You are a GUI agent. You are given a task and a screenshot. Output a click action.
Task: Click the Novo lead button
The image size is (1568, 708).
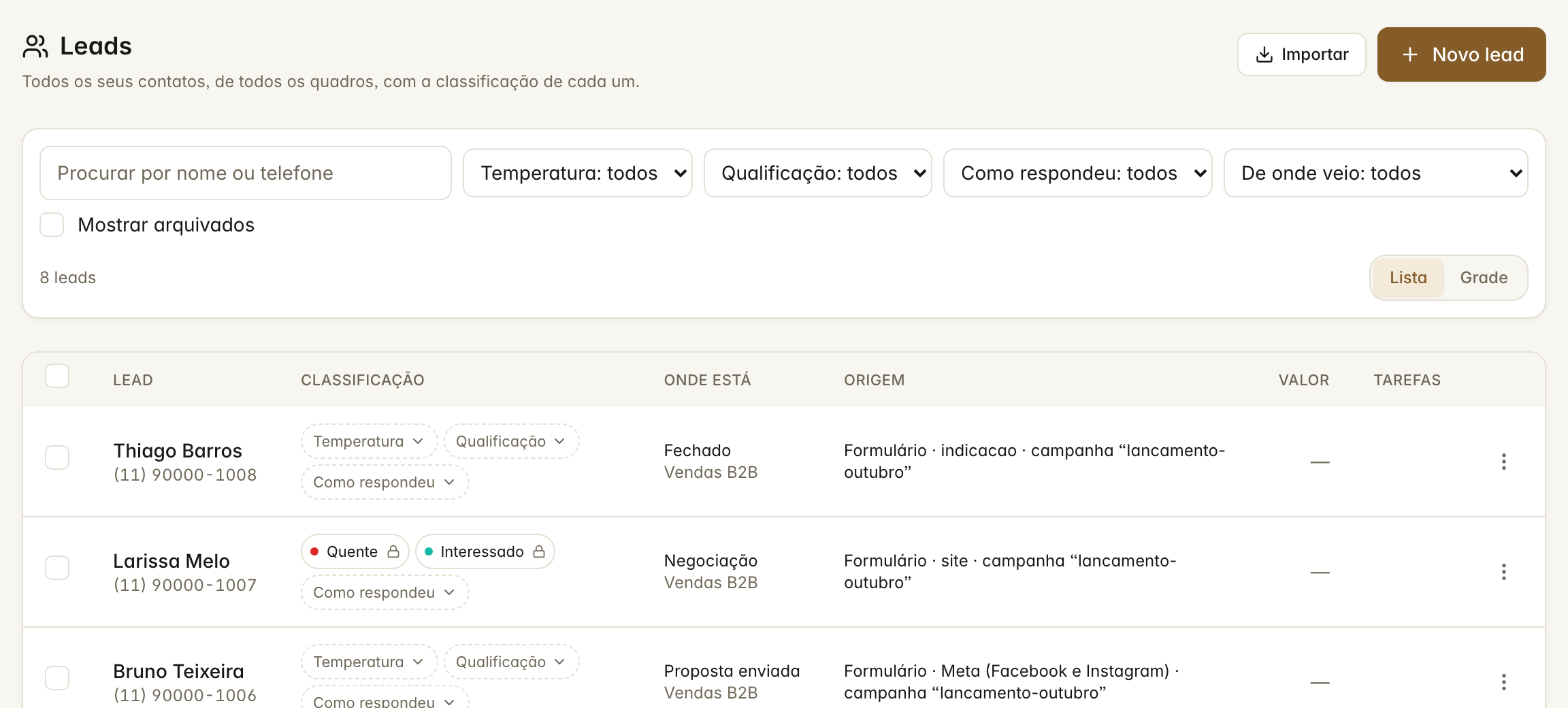click(1462, 54)
